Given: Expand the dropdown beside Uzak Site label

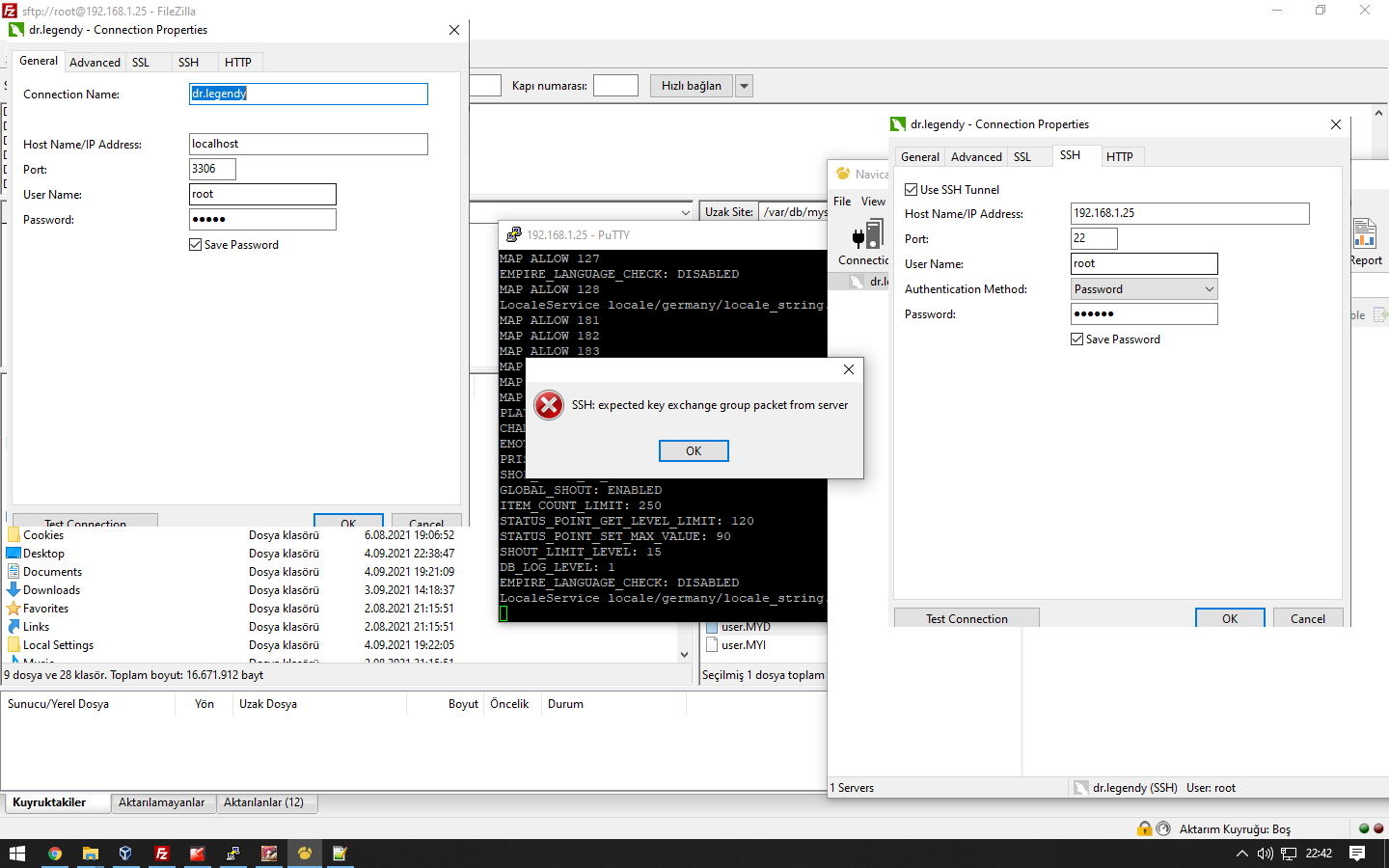Looking at the screenshot, I should coord(686,212).
